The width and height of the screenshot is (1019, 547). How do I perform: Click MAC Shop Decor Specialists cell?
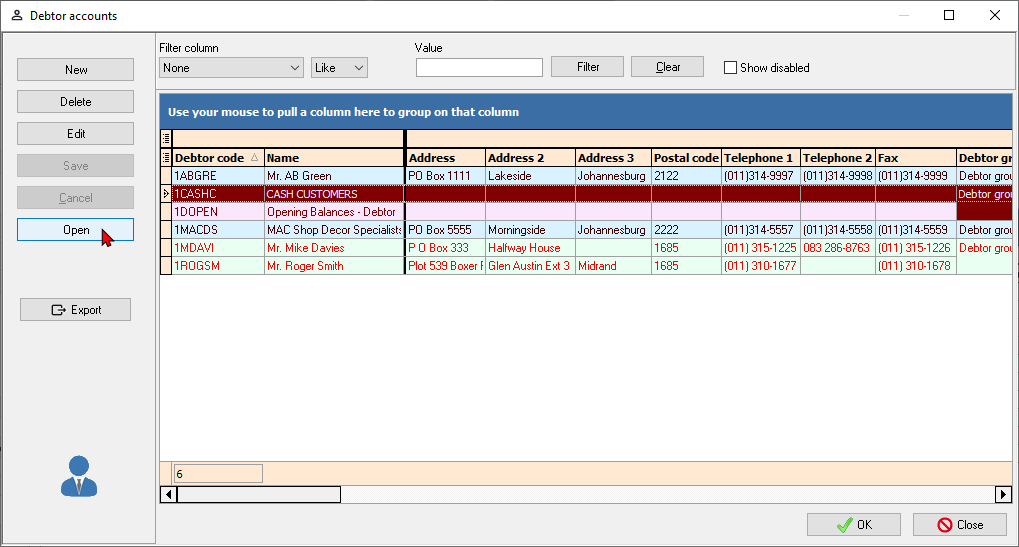tap(334, 230)
